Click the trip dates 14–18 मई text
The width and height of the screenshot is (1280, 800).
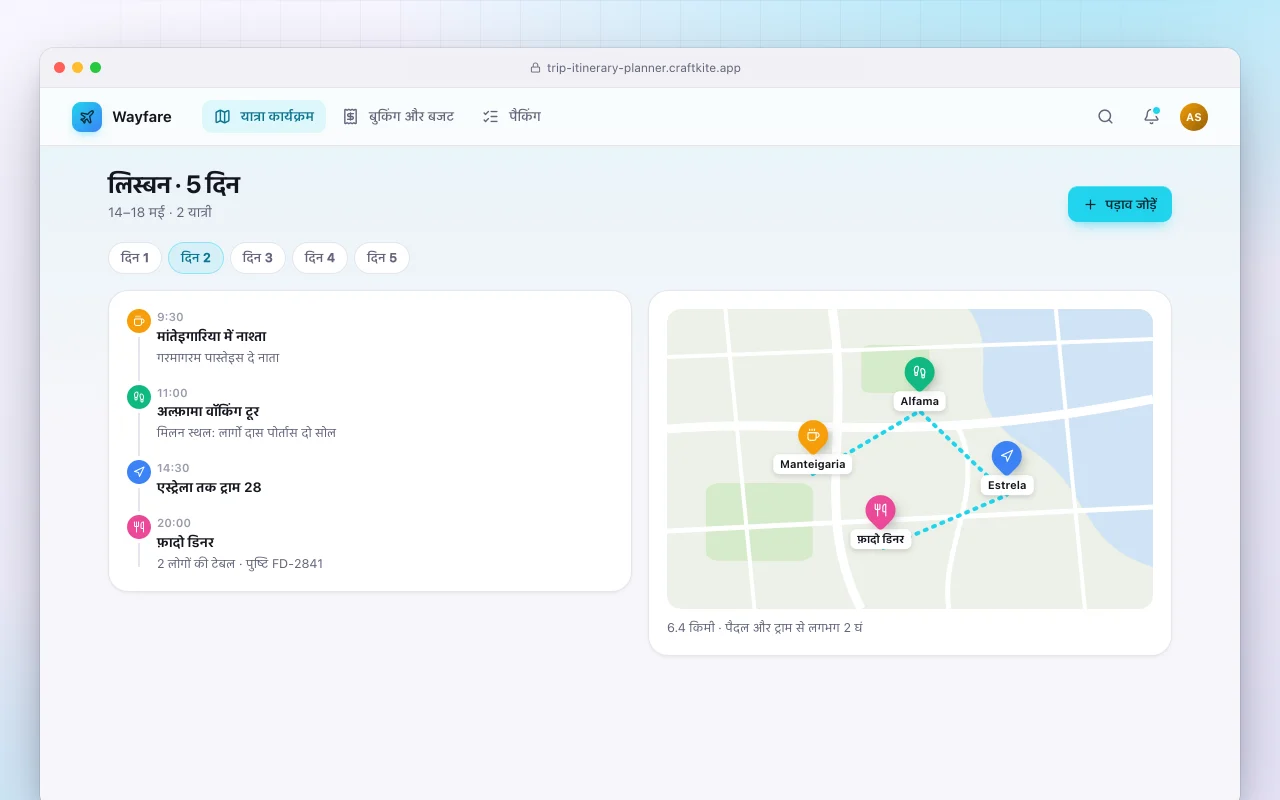136,213
